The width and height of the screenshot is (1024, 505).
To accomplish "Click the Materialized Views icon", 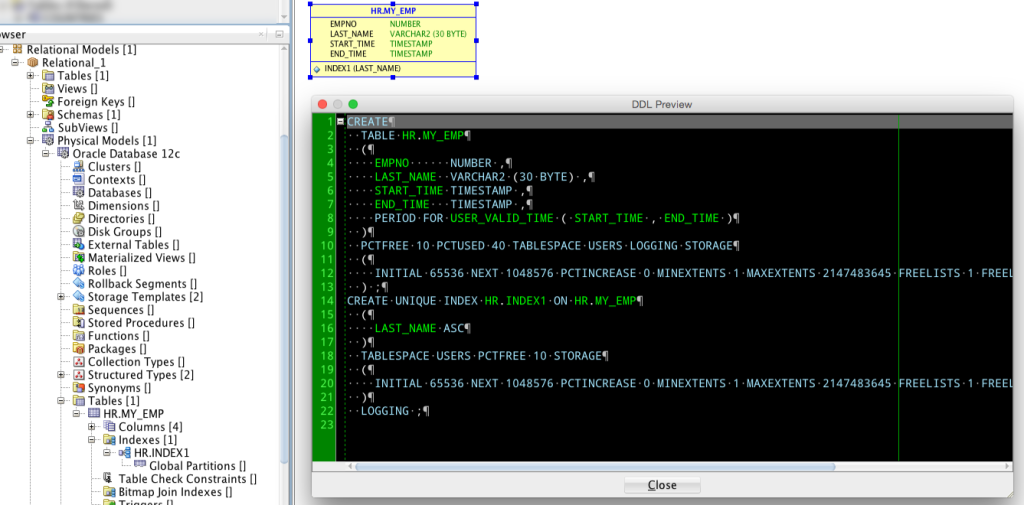I will [78, 258].
